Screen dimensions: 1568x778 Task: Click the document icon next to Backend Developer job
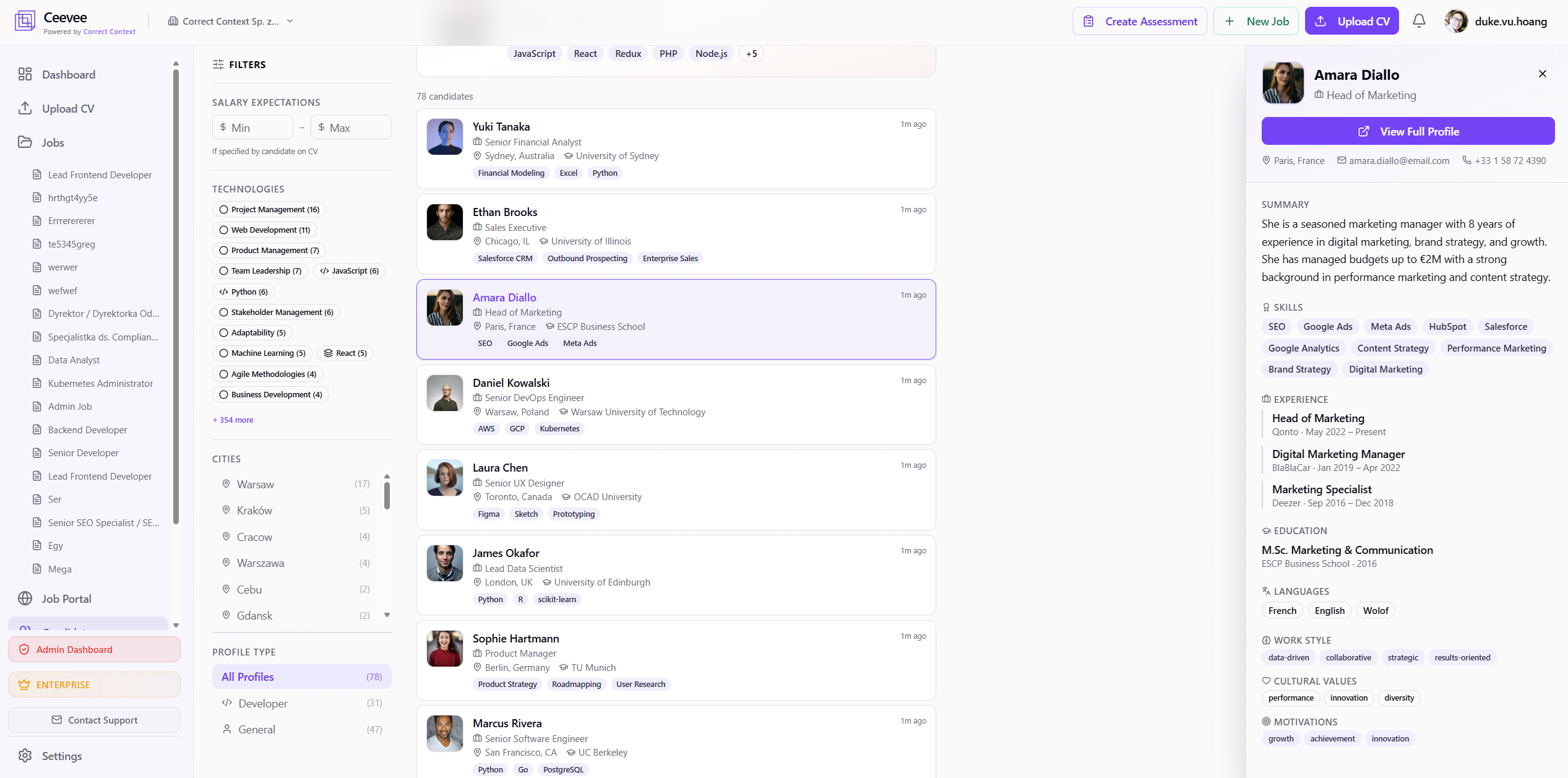point(37,430)
